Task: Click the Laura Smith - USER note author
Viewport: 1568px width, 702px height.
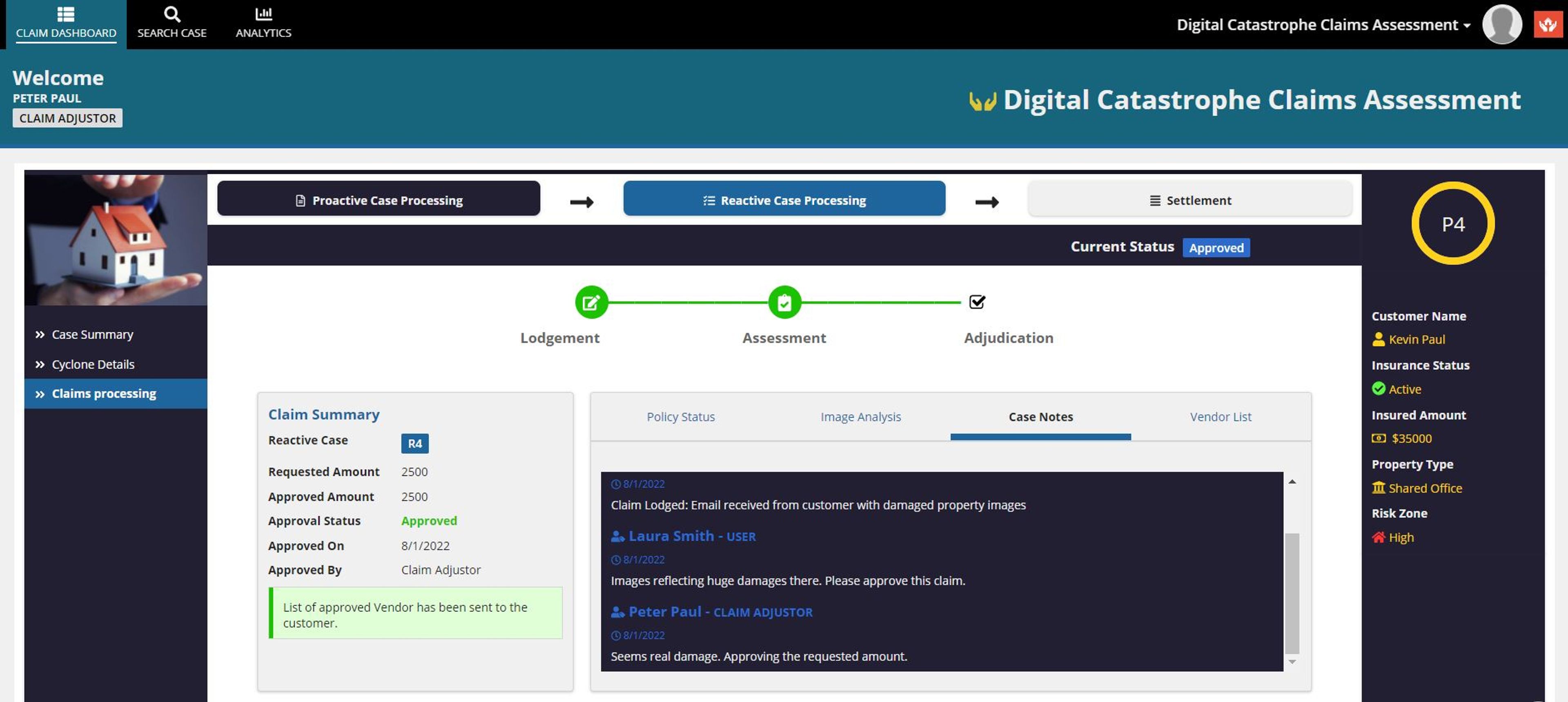Action: pos(691,536)
